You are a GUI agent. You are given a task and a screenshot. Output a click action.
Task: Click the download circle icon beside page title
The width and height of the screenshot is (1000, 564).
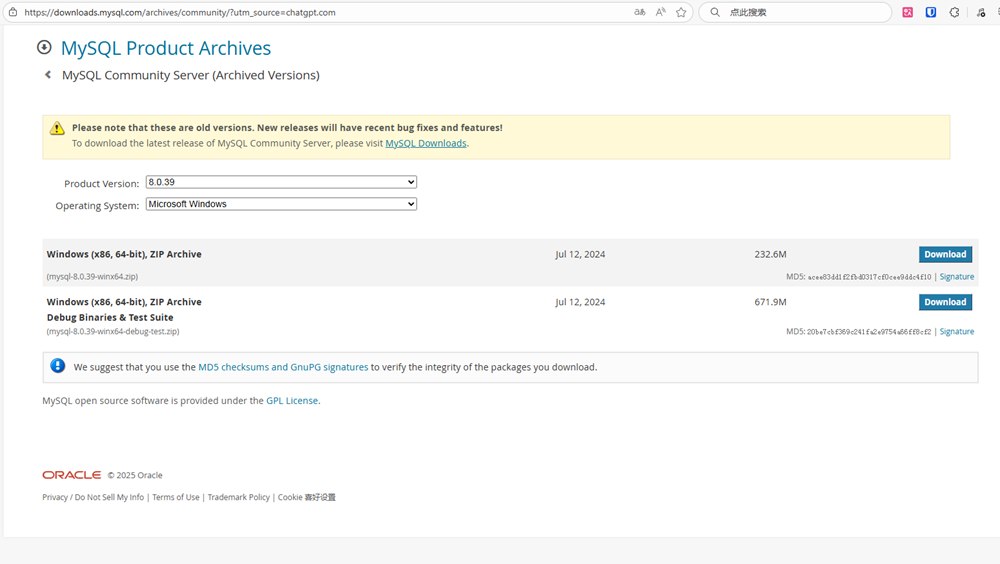click(44, 47)
